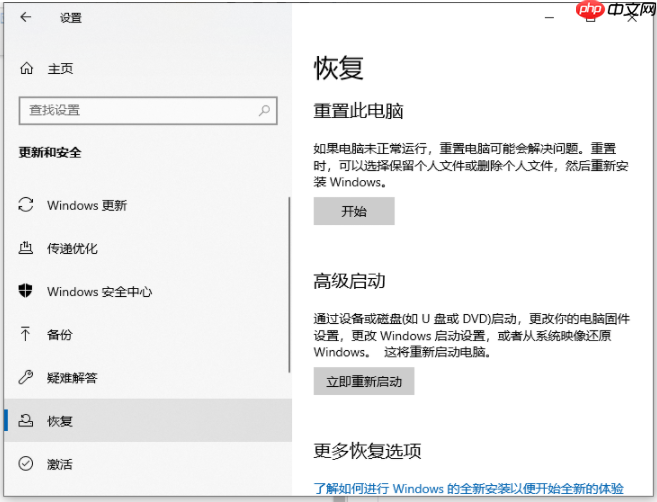This screenshot has height=502, width=657.
Task: Click the upward arrow 备份 icon
Action: [x=25, y=334]
